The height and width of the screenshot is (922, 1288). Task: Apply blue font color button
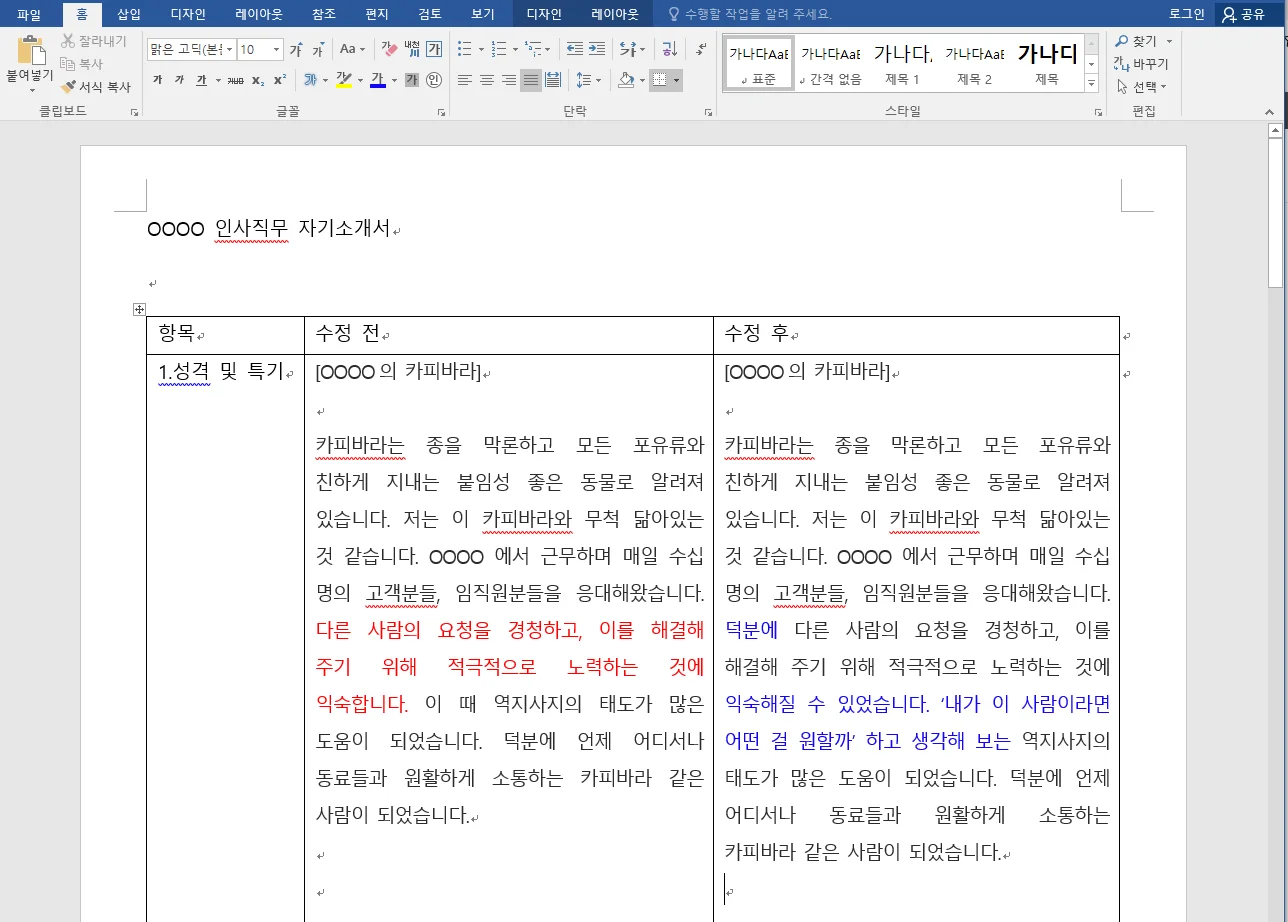pyautogui.click(x=378, y=80)
